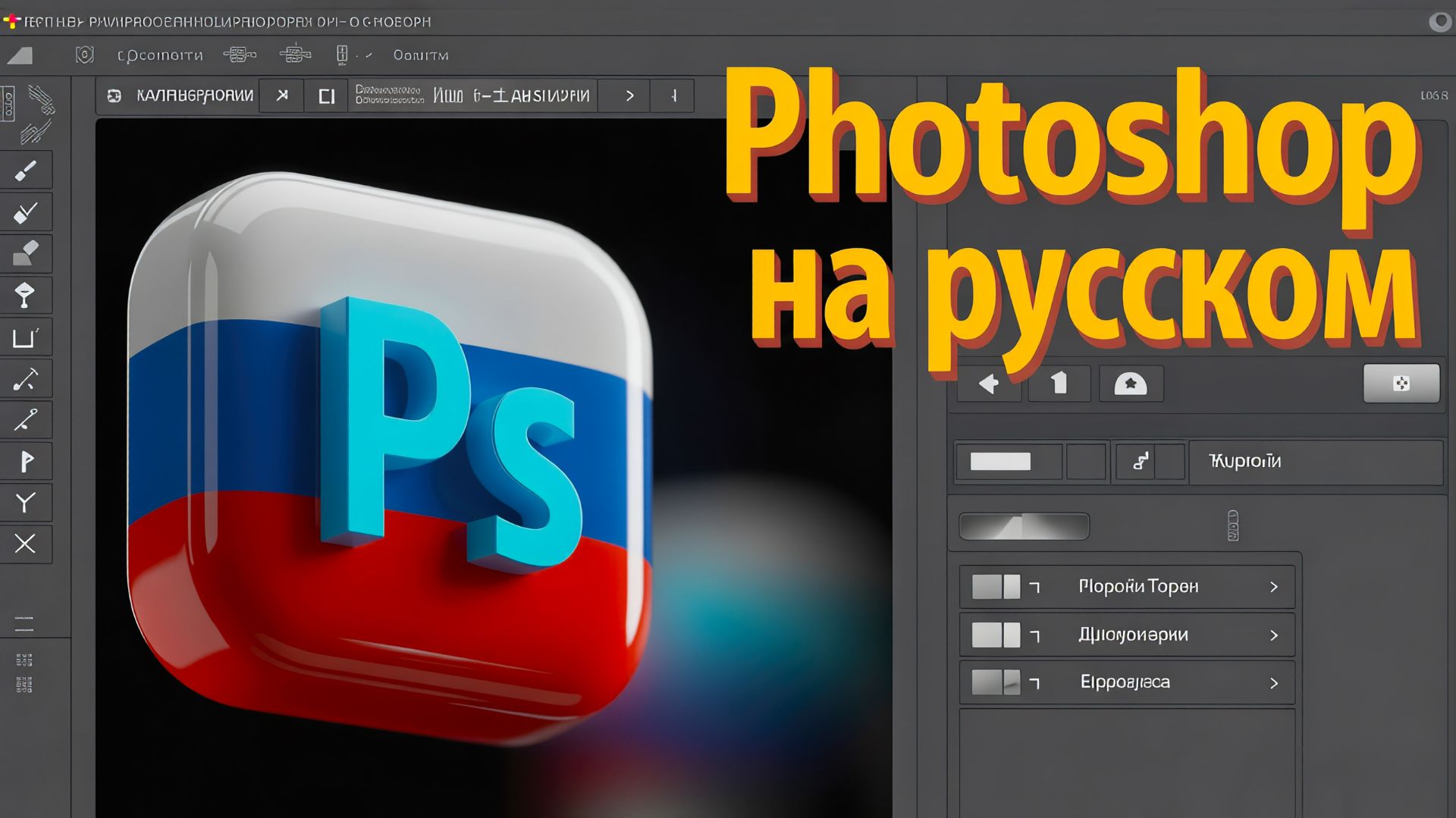Click the back arrow icon above the panel
1456x818 pixels.
click(x=988, y=384)
